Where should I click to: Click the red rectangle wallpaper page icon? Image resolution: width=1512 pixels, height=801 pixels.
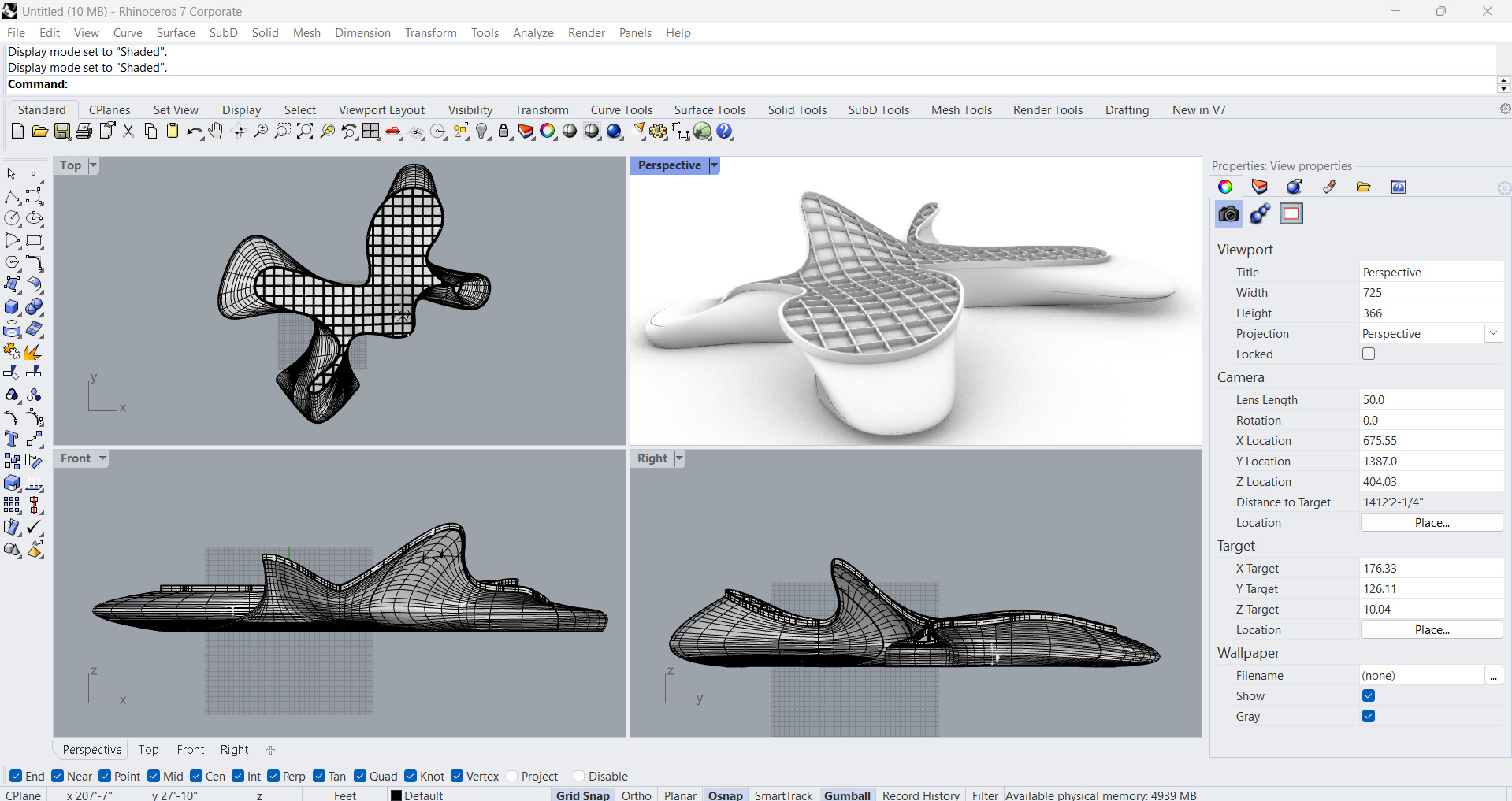click(x=1291, y=214)
